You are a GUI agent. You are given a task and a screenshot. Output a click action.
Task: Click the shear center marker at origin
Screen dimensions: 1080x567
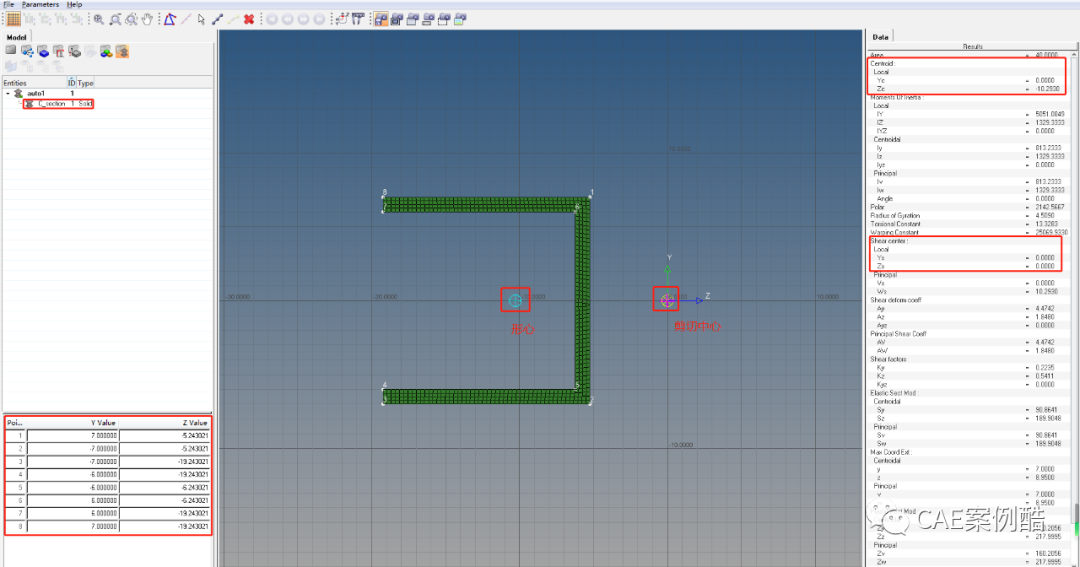click(667, 300)
